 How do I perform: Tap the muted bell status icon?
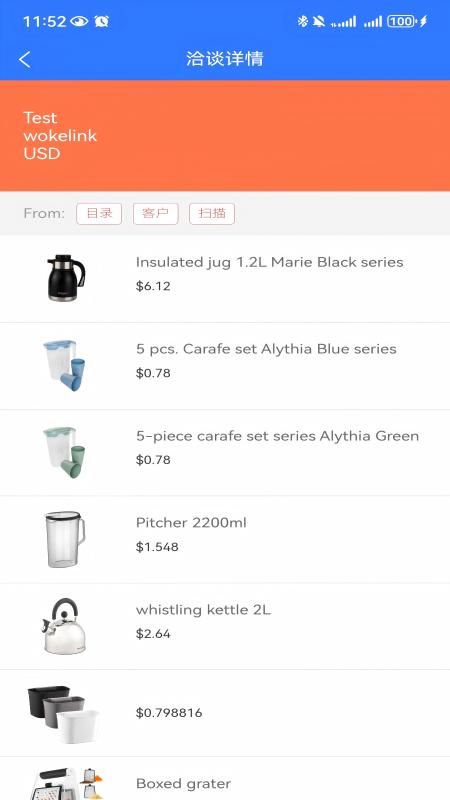coord(319,21)
